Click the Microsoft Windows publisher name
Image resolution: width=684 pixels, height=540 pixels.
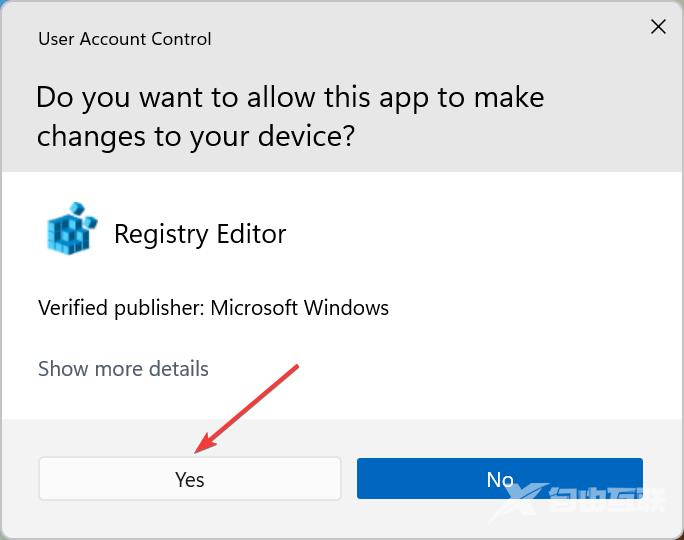[299, 308]
